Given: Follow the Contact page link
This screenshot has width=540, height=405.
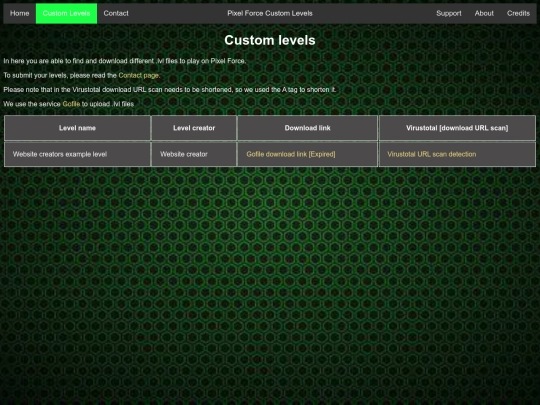Looking at the screenshot, I should [x=138, y=75].
